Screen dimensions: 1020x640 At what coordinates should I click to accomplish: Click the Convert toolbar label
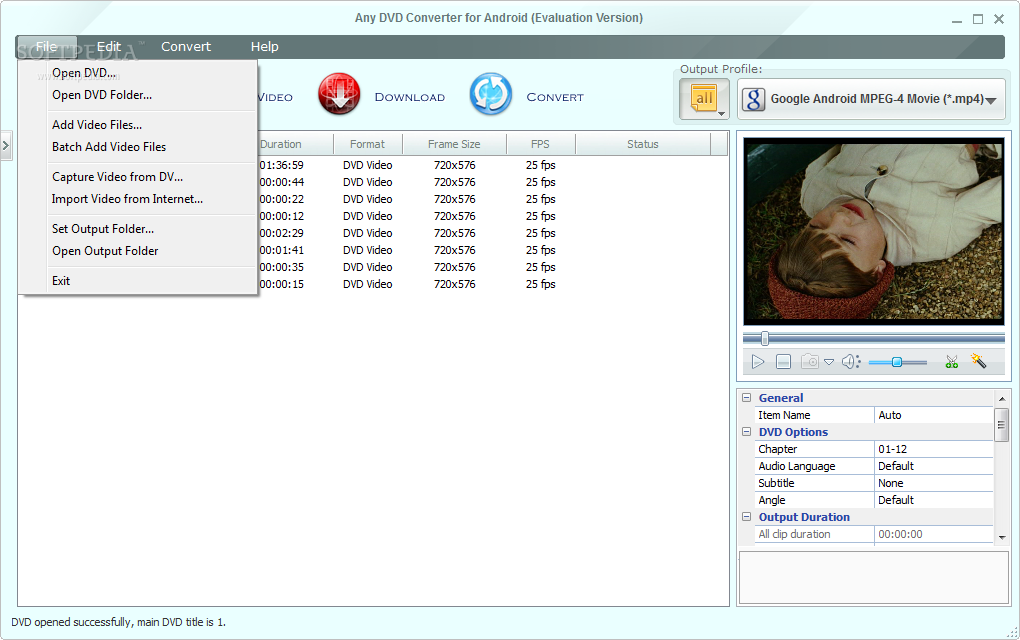pyautogui.click(x=555, y=97)
